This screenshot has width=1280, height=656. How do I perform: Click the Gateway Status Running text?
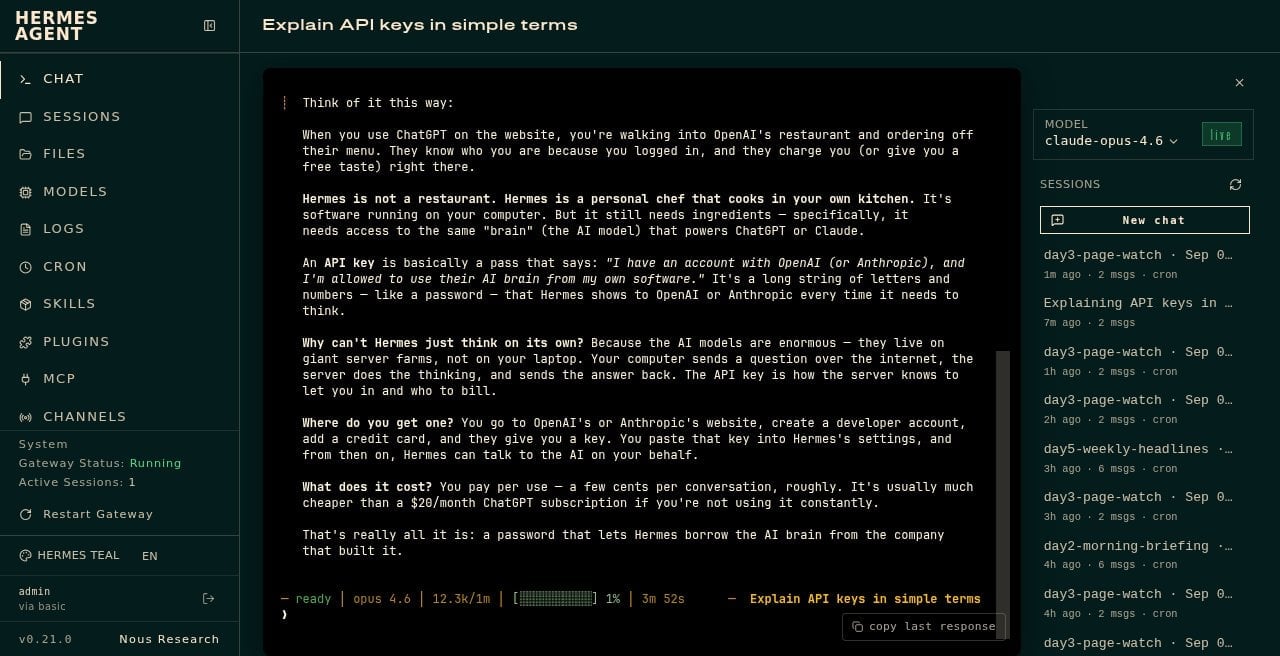coord(100,463)
